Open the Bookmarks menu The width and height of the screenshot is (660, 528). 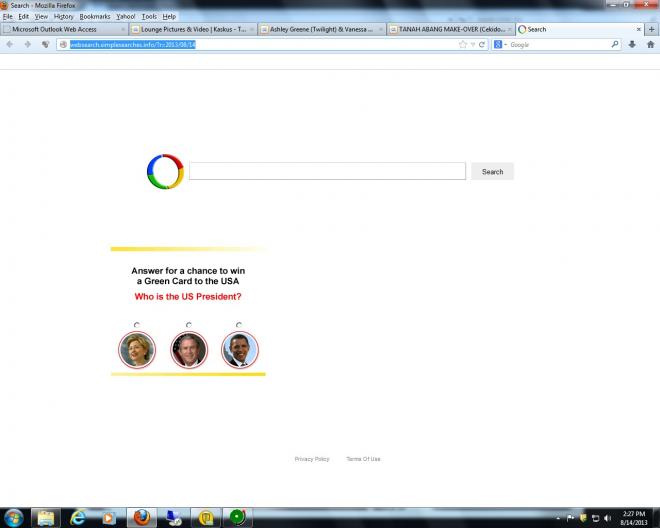[95, 17]
